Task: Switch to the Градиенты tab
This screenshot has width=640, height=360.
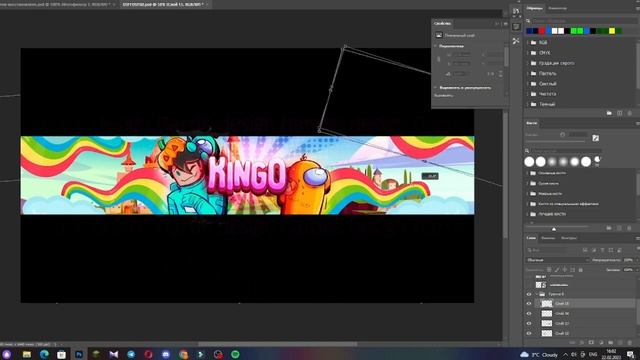Action: point(557,8)
